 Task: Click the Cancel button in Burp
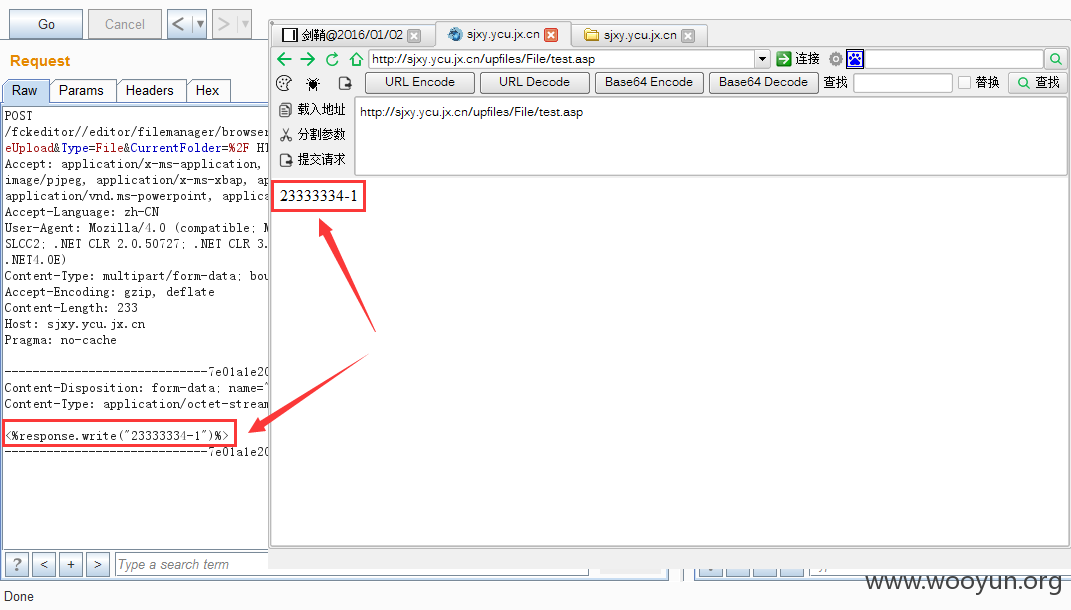tap(125, 25)
